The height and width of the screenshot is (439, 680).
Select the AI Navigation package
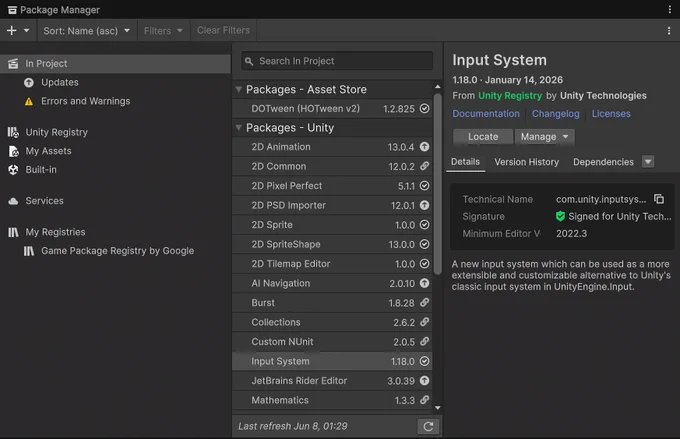pyautogui.click(x=332, y=284)
